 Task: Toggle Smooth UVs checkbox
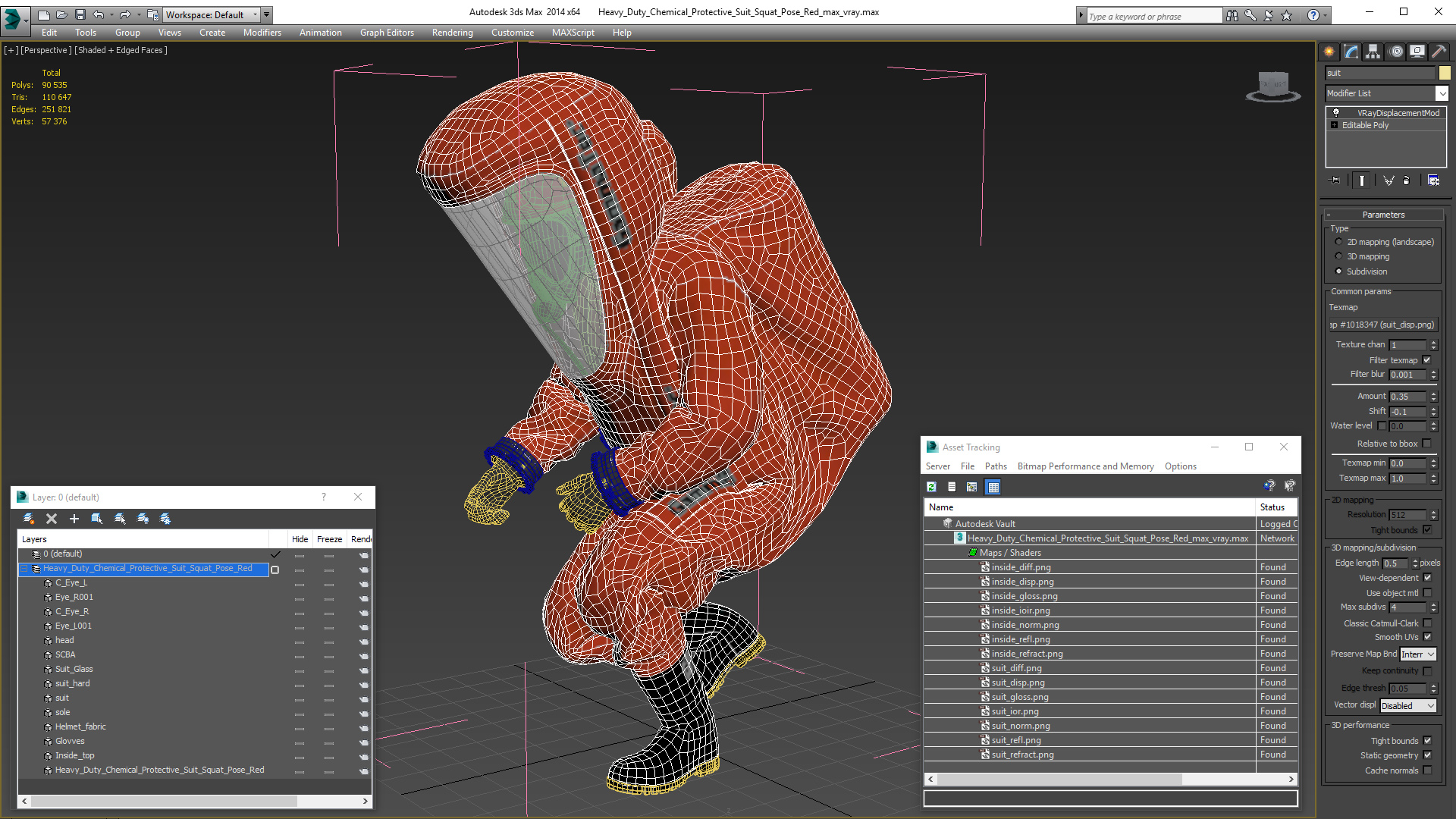(x=1427, y=637)
